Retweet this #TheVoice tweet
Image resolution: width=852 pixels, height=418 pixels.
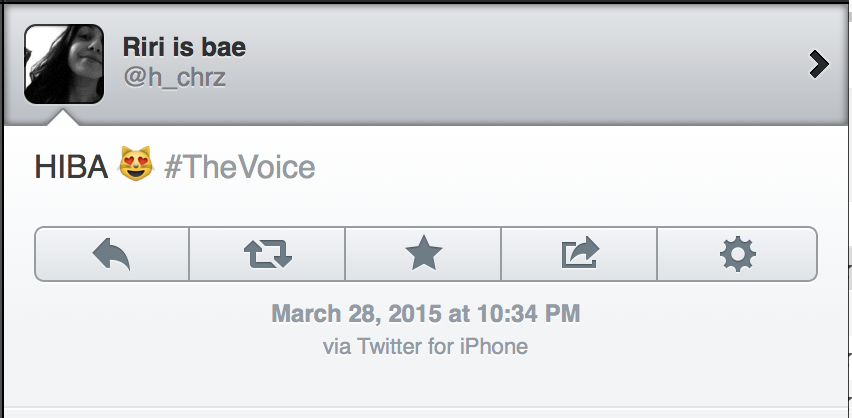[267, 254]
